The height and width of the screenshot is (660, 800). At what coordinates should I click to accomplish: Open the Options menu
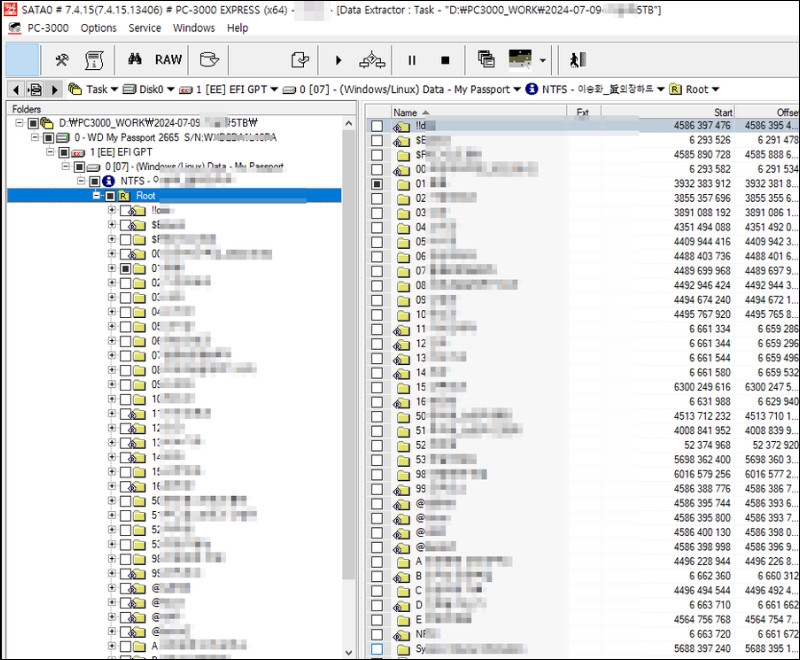click(98, 28)
